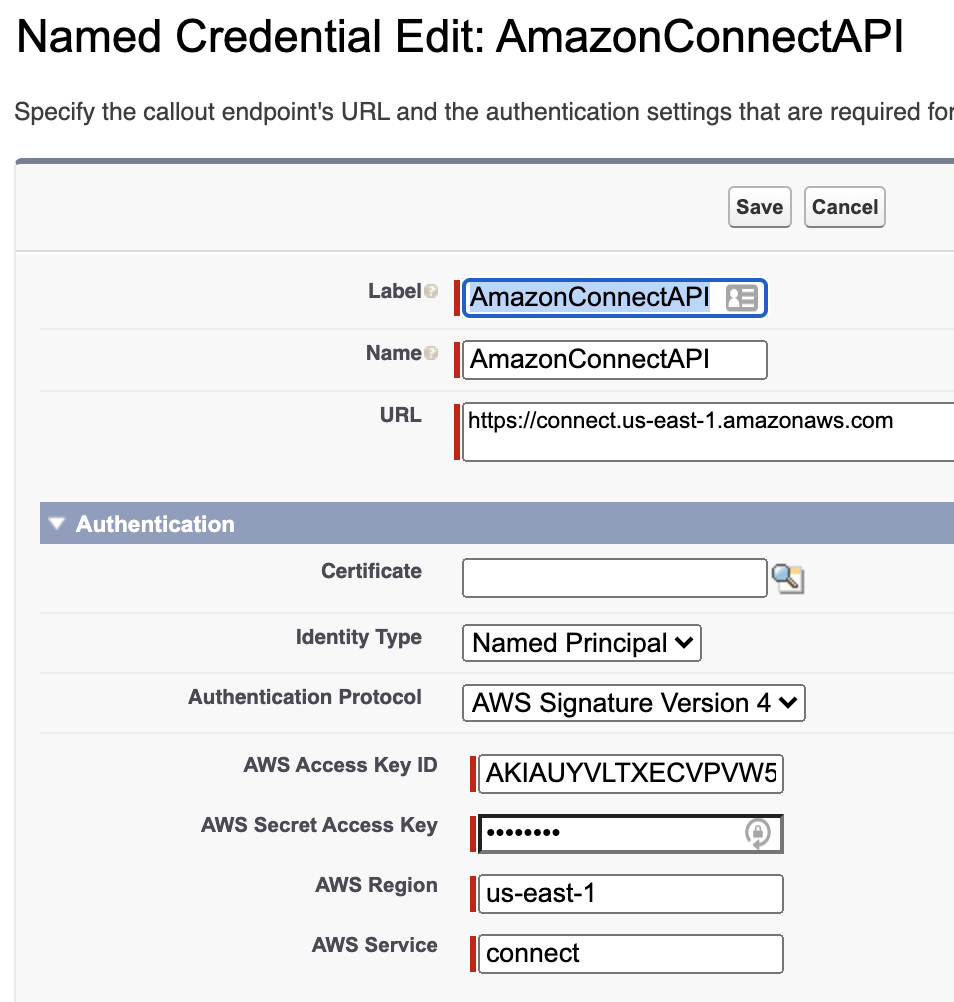Open the Identity Type dropdown

tap(581, 643)
